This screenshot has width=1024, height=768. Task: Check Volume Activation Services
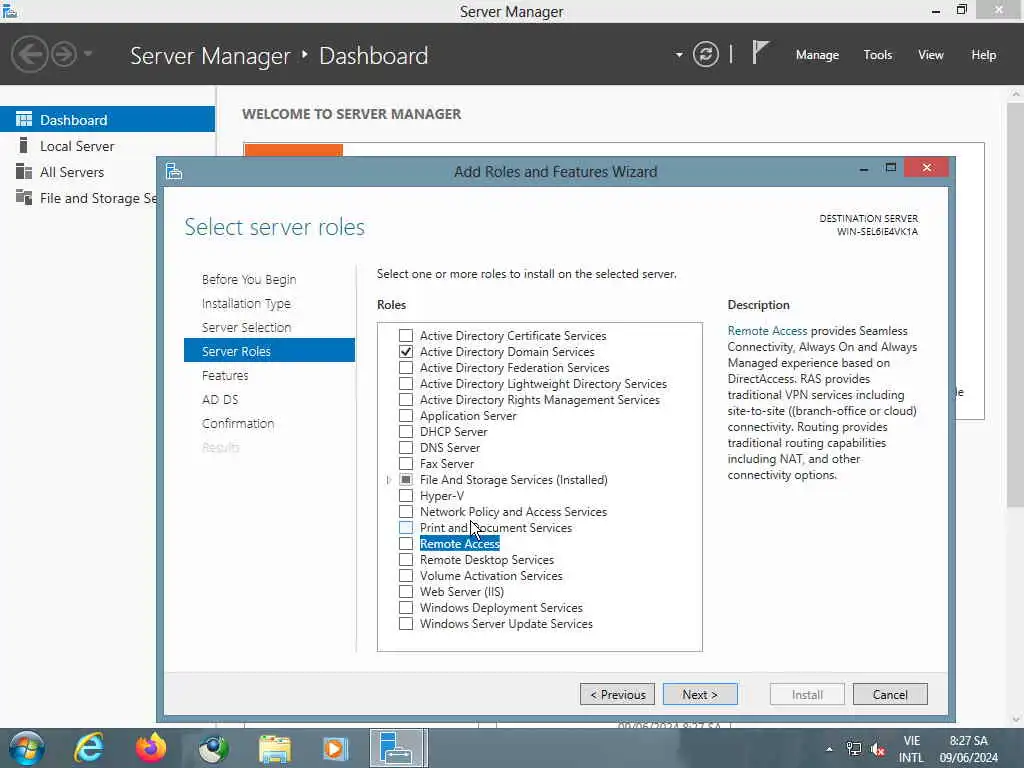tap(406, 575)
